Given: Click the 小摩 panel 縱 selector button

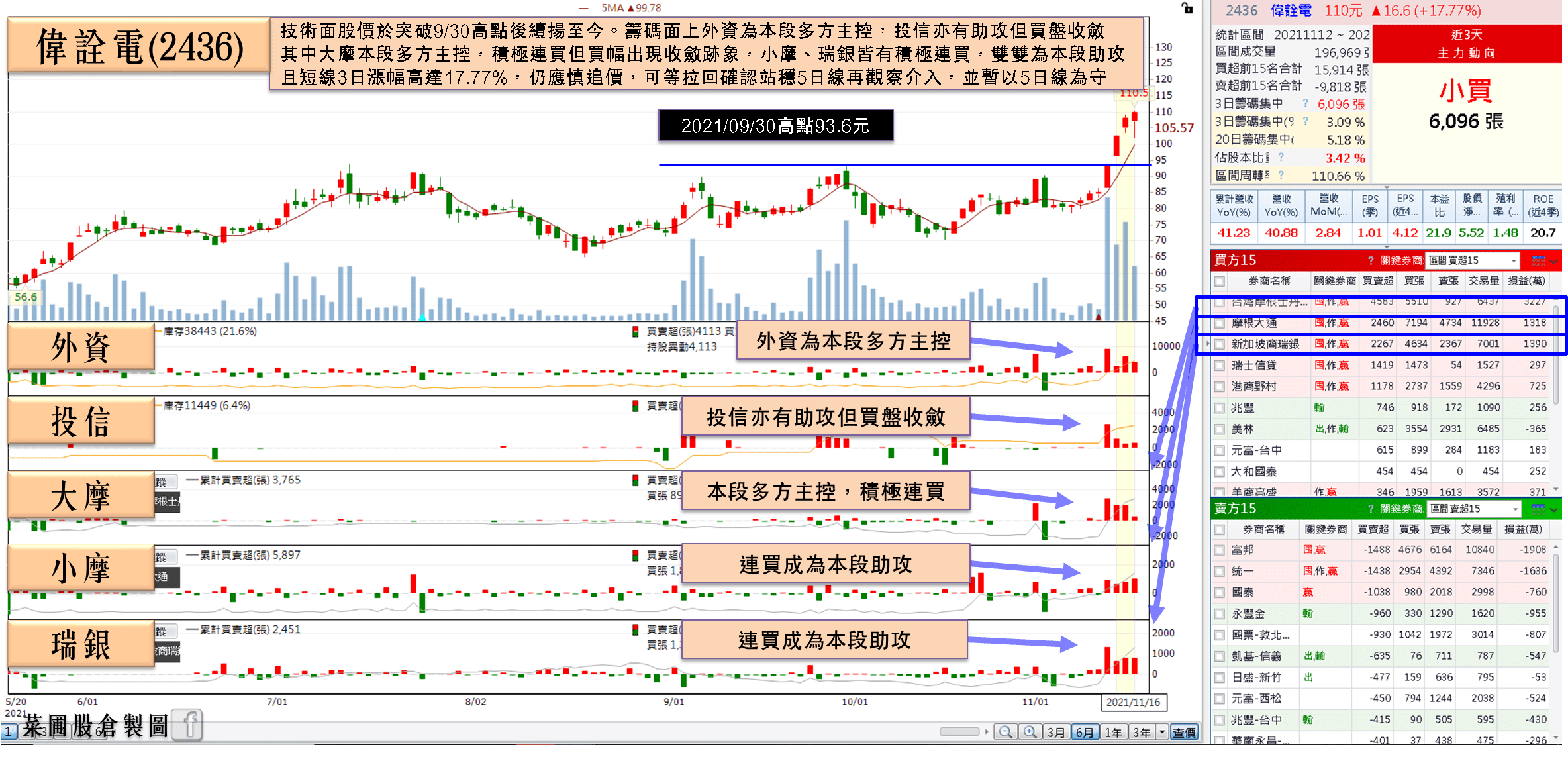Looking at the screenshot, I should tap(165, 556).
